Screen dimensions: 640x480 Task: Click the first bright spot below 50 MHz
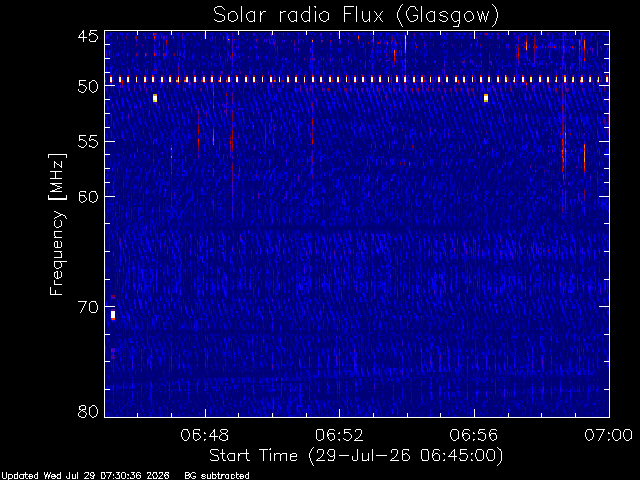pos(155,98)
